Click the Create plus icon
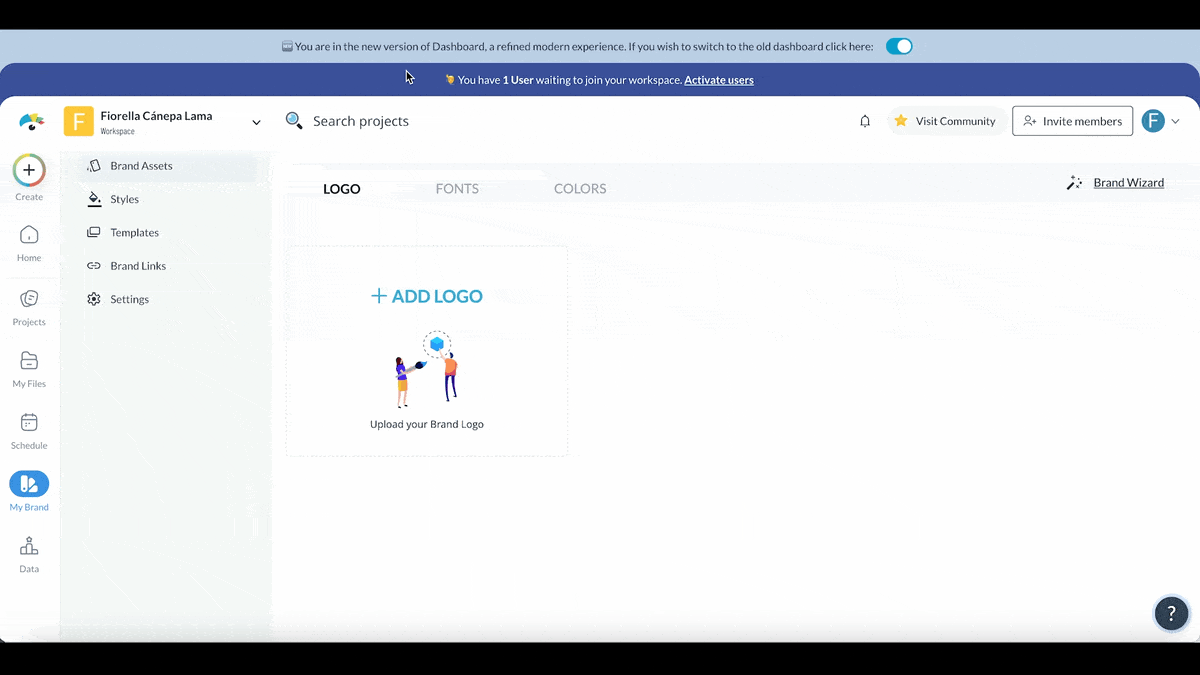The image size is (1200, 675). 29,171
